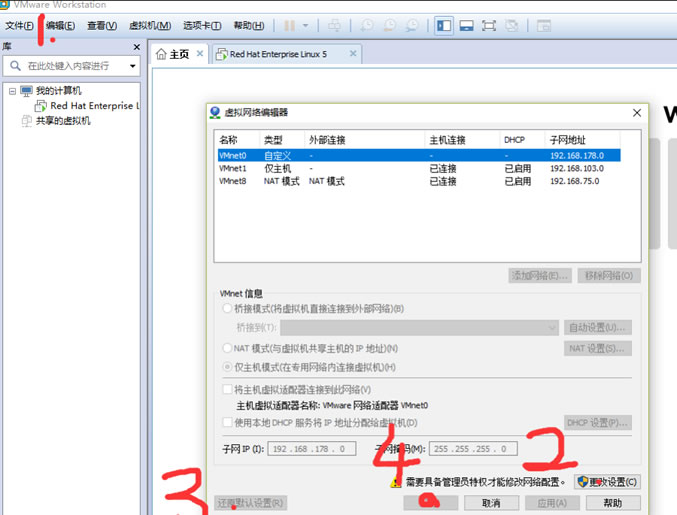Click the revert snapshot toolbar icon
The width and height of the screenshot is (677, 515).
pos(389,26)
